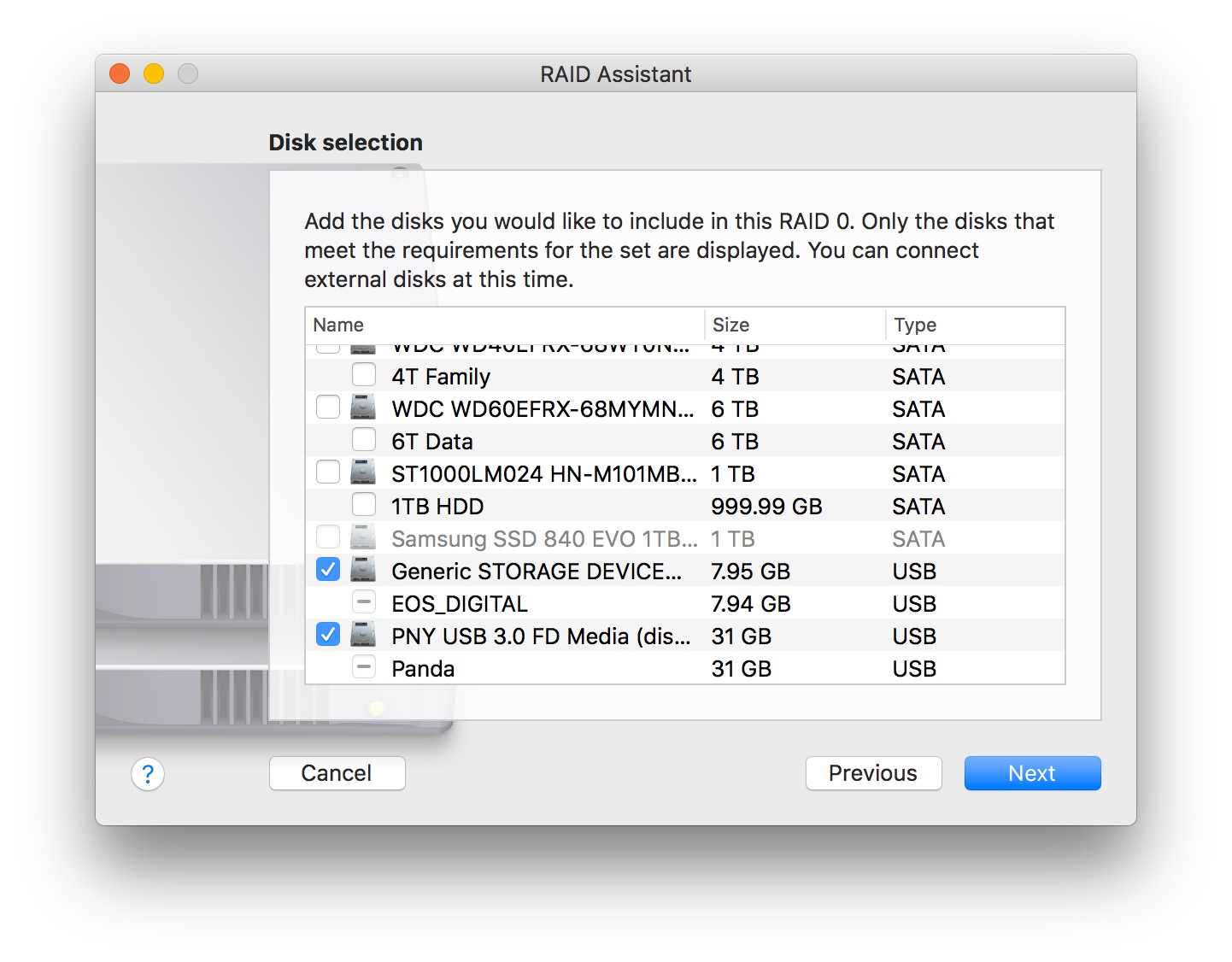Click the drive icon beside Samsung SSD 840 EVO
Viewport: 1232px width, 962px height.
point(363,537)
